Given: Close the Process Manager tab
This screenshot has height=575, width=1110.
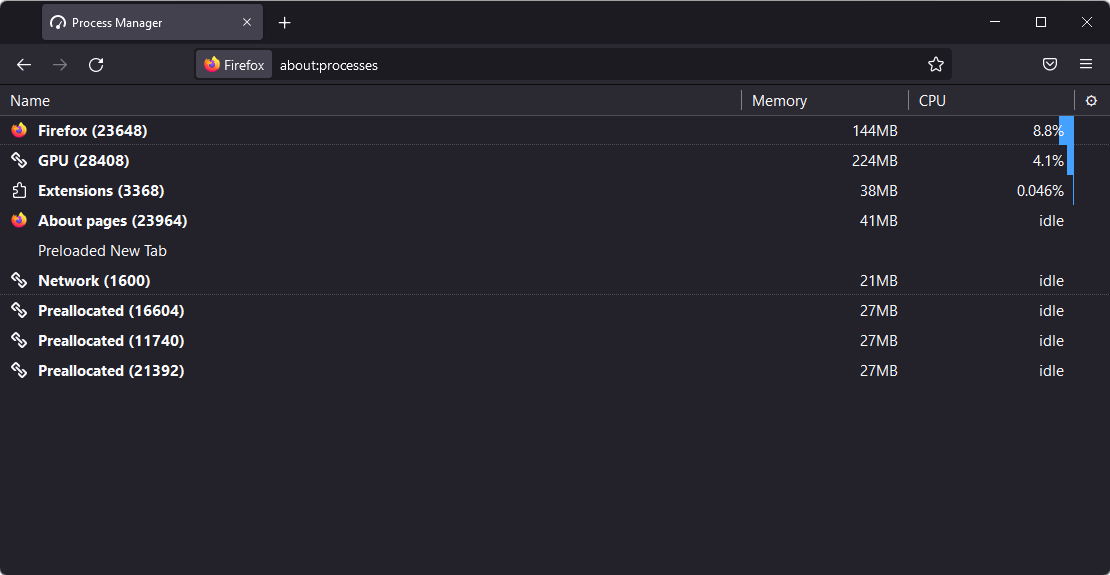Looking at the screenshot, I should [x=247, y=23].
